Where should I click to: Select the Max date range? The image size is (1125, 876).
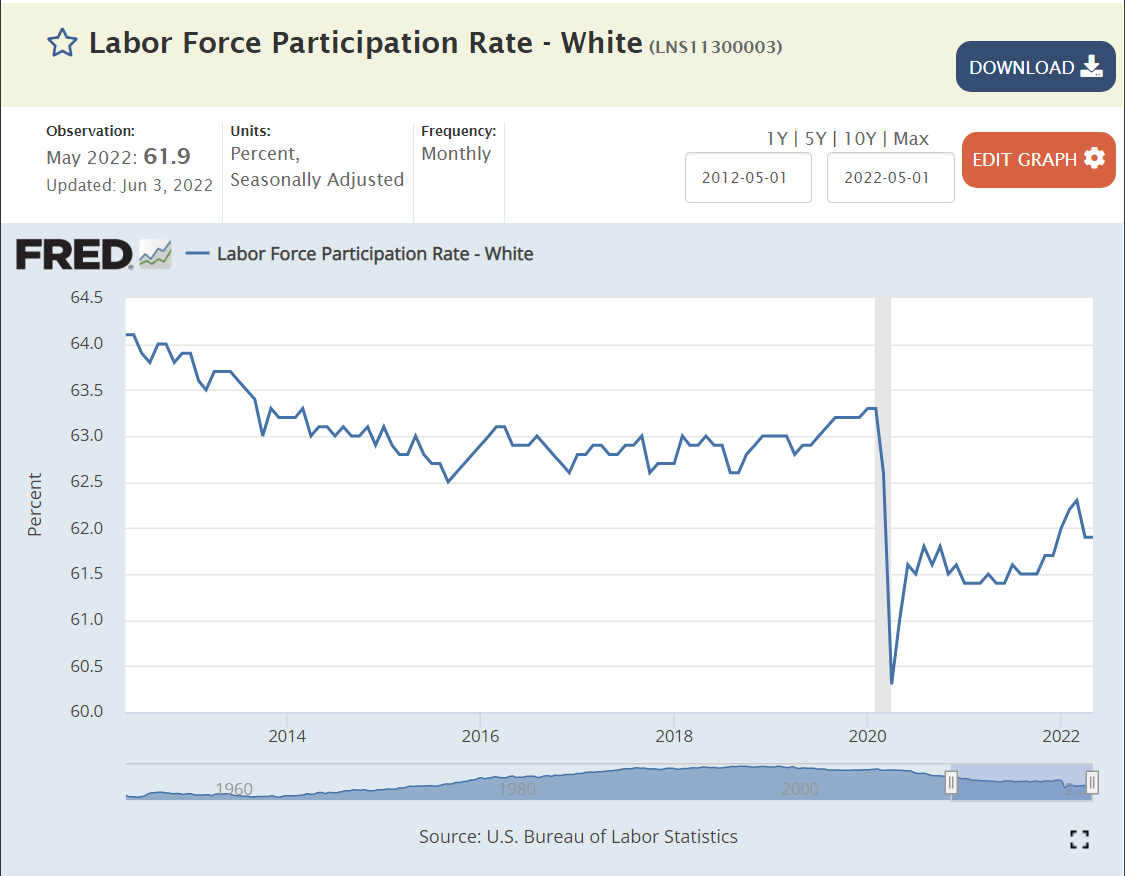click(x=911, y=139)
